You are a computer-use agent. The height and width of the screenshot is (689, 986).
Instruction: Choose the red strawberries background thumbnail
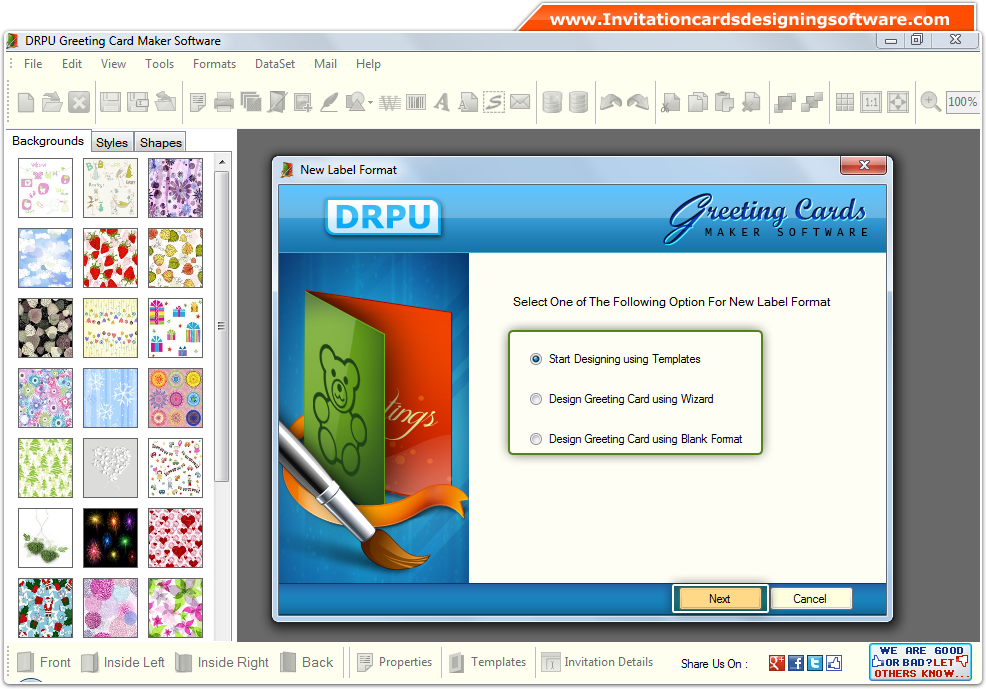click(110, 258)
